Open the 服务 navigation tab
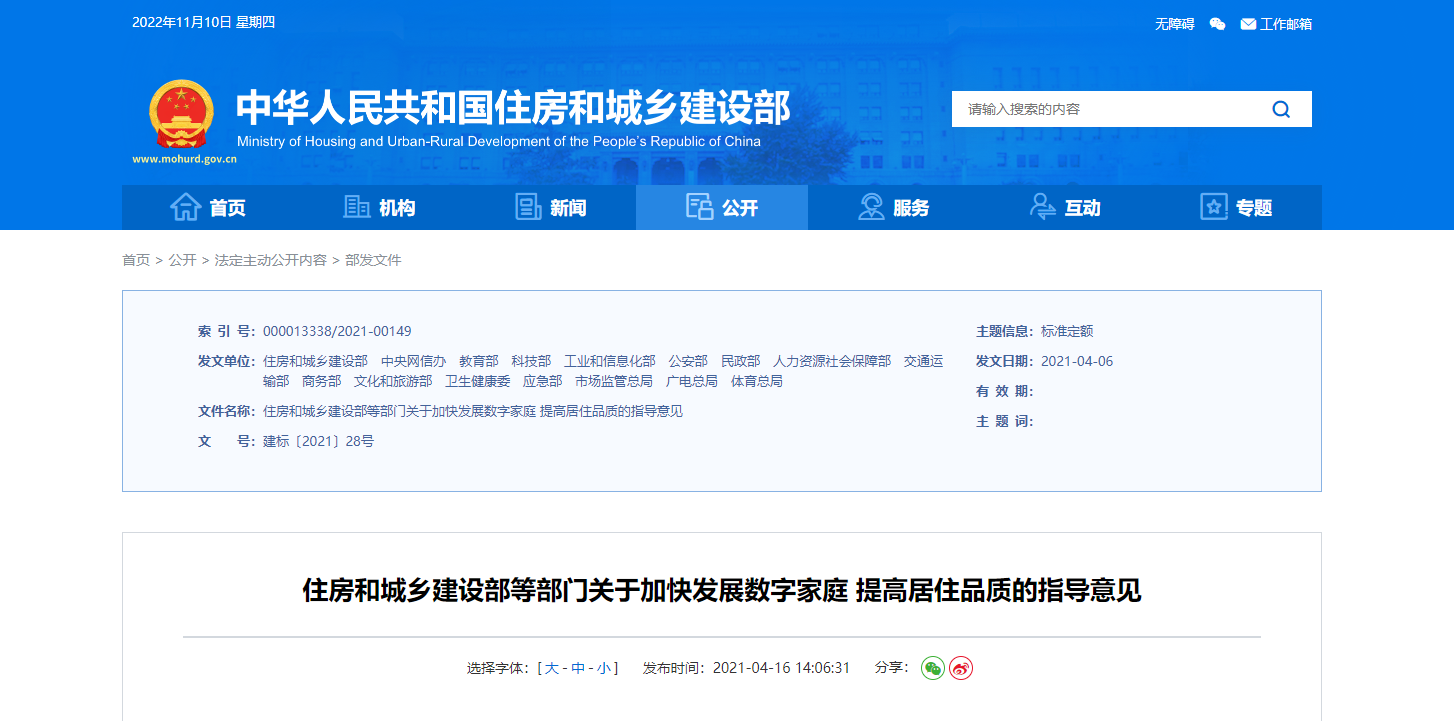Viewport: 1454px width, 721px height. 893,207
